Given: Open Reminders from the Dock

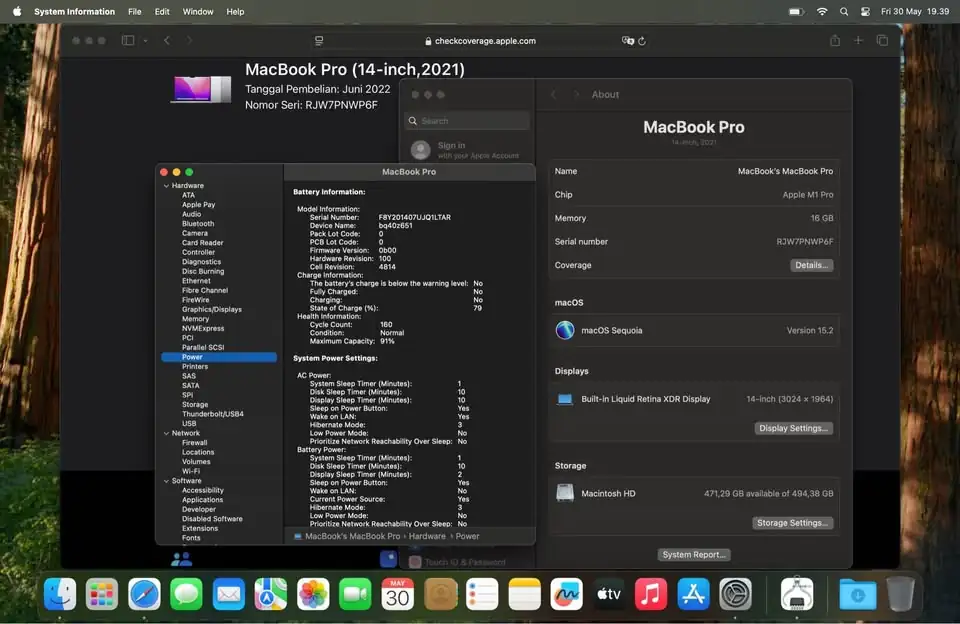Looking at the screenshot, I should tap(482, 594).
